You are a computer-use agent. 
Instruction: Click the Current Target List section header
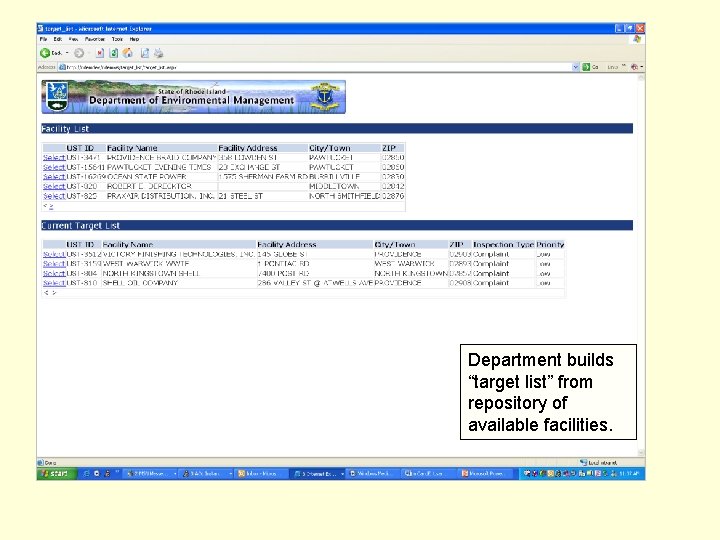(337, 225)
